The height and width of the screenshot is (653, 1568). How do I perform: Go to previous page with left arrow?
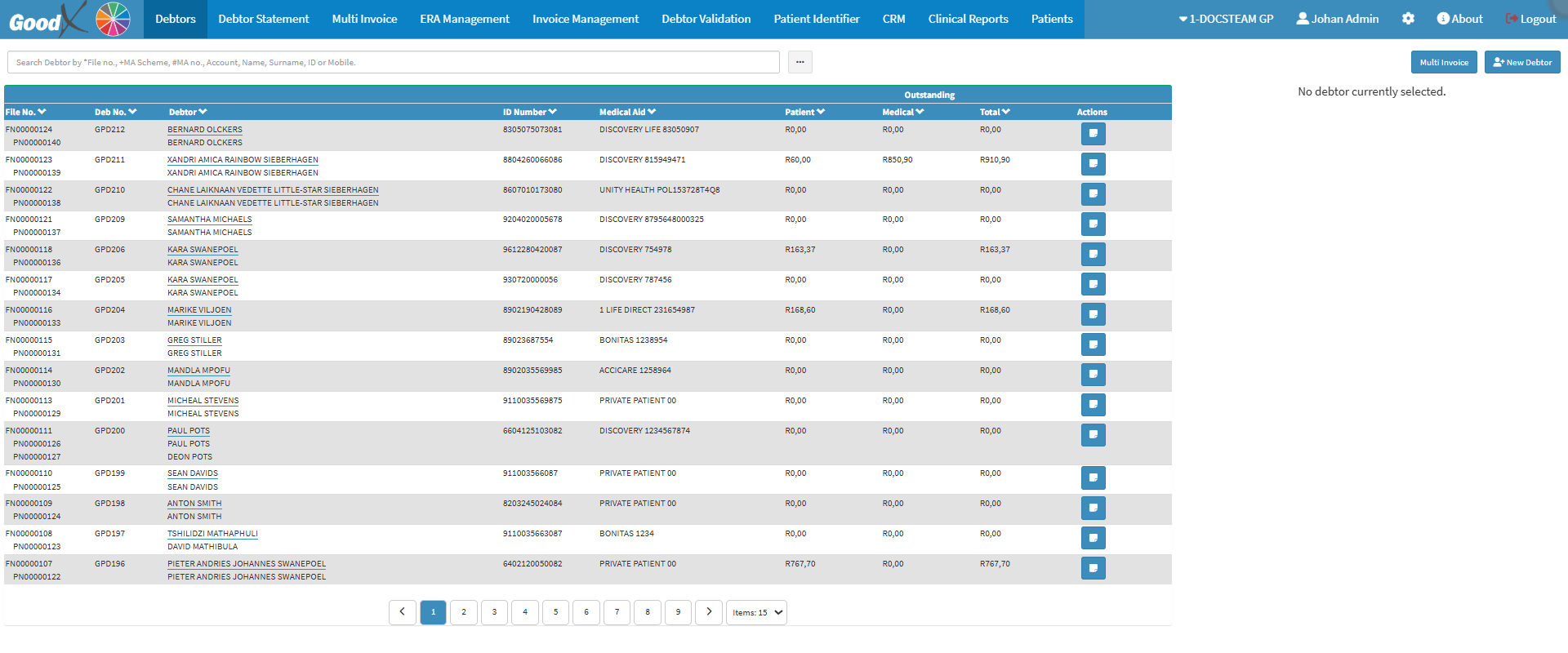pyautogui.click(x=402, y=612)
